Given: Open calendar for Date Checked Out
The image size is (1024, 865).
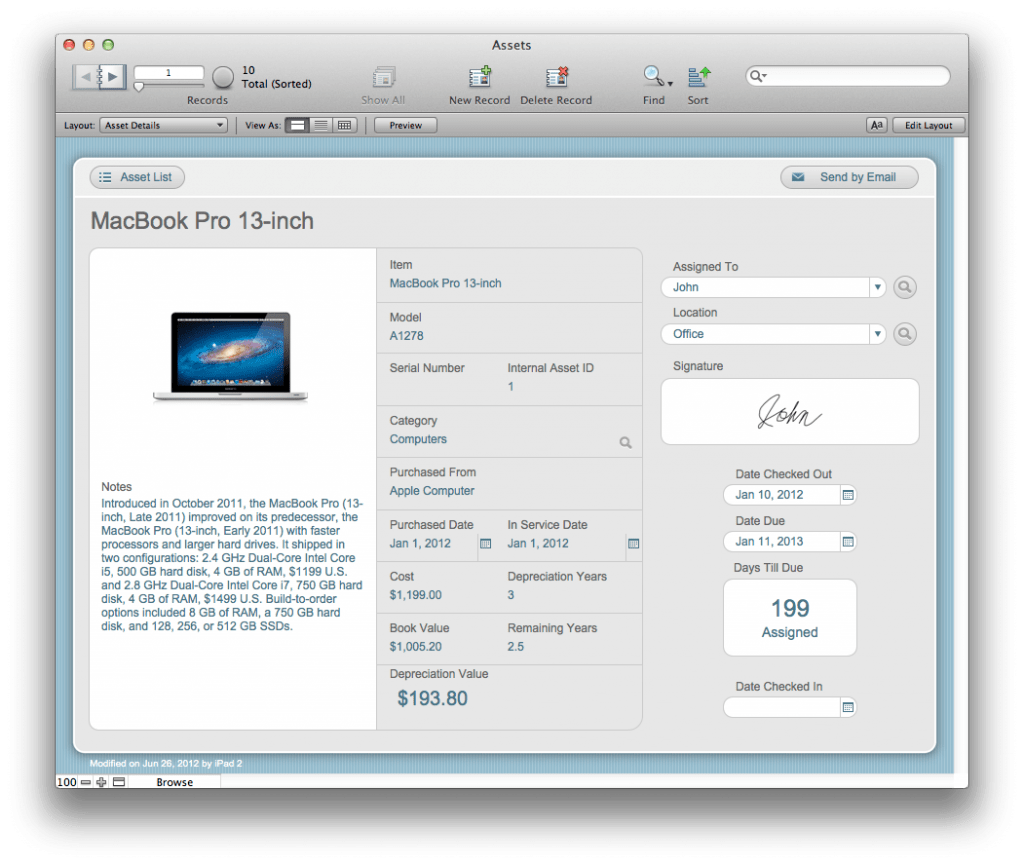Looking at the screenshot, I should tap(848, 495).
